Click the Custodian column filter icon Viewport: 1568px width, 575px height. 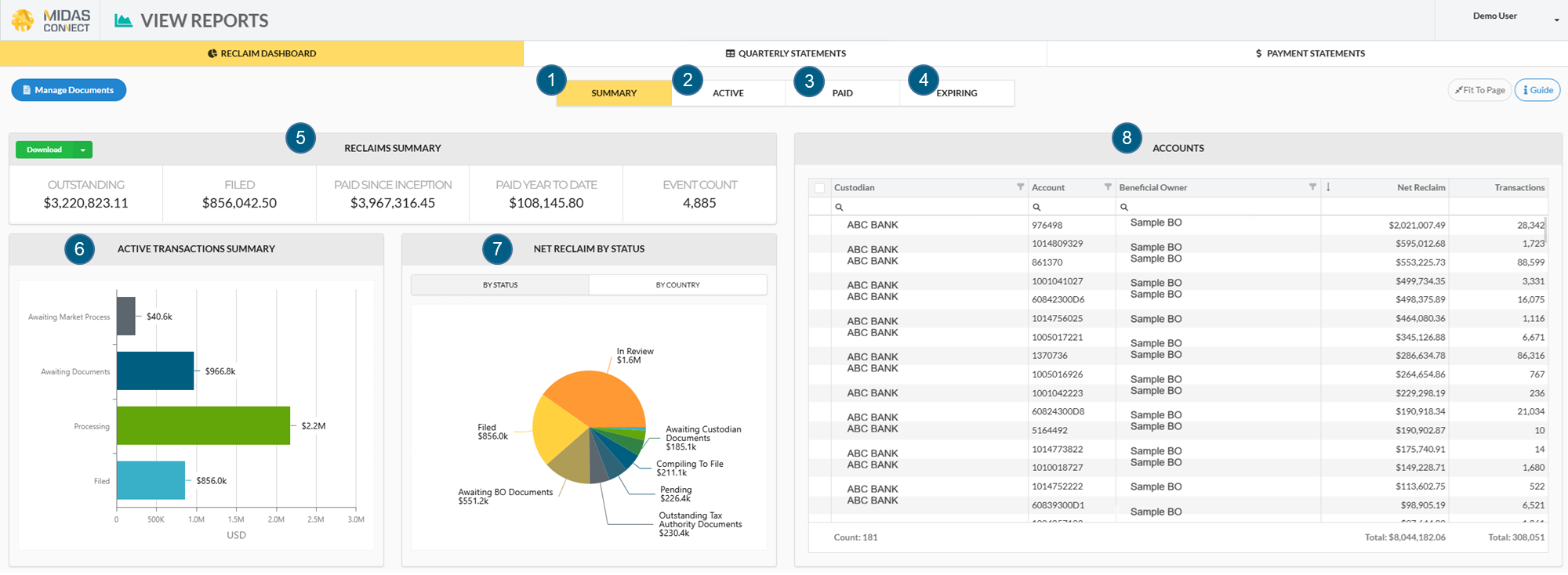click(1020, 187)
